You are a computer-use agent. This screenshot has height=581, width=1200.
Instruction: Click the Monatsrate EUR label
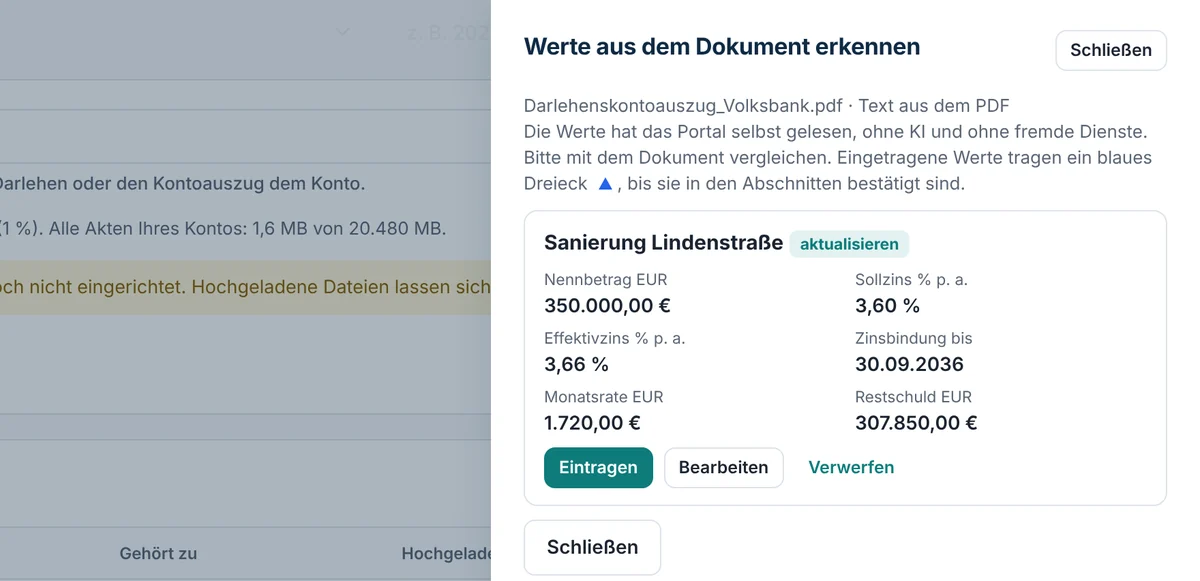point(603,397)
